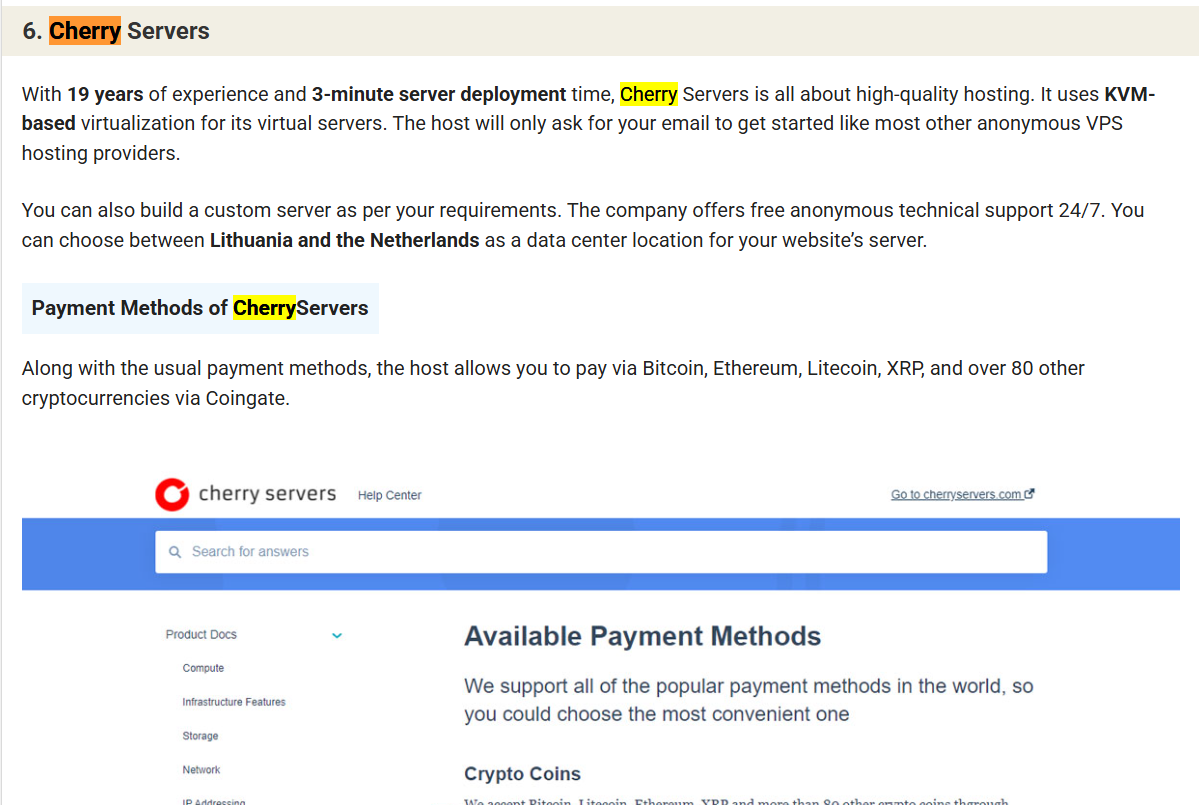Click the red Cherry Servers logo icon
Screen dimensions: 1200x805
click(172, 494)
